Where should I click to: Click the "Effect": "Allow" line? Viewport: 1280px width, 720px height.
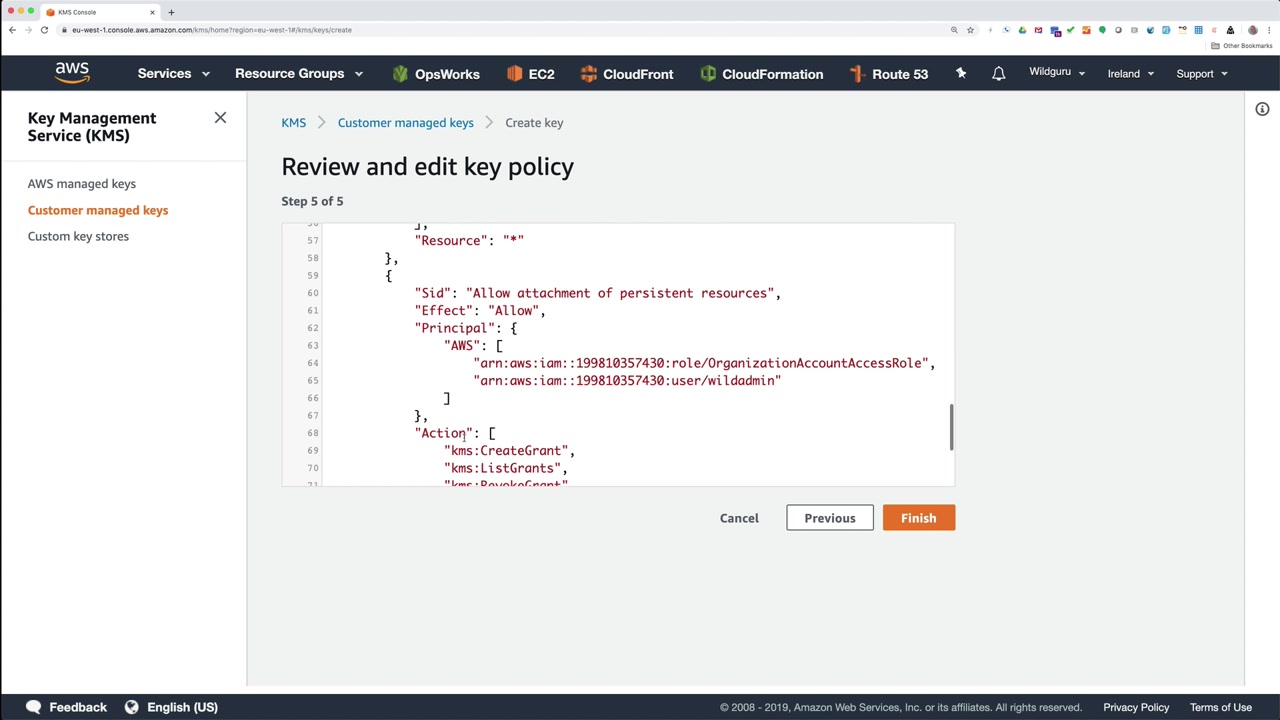pos(480,311)
